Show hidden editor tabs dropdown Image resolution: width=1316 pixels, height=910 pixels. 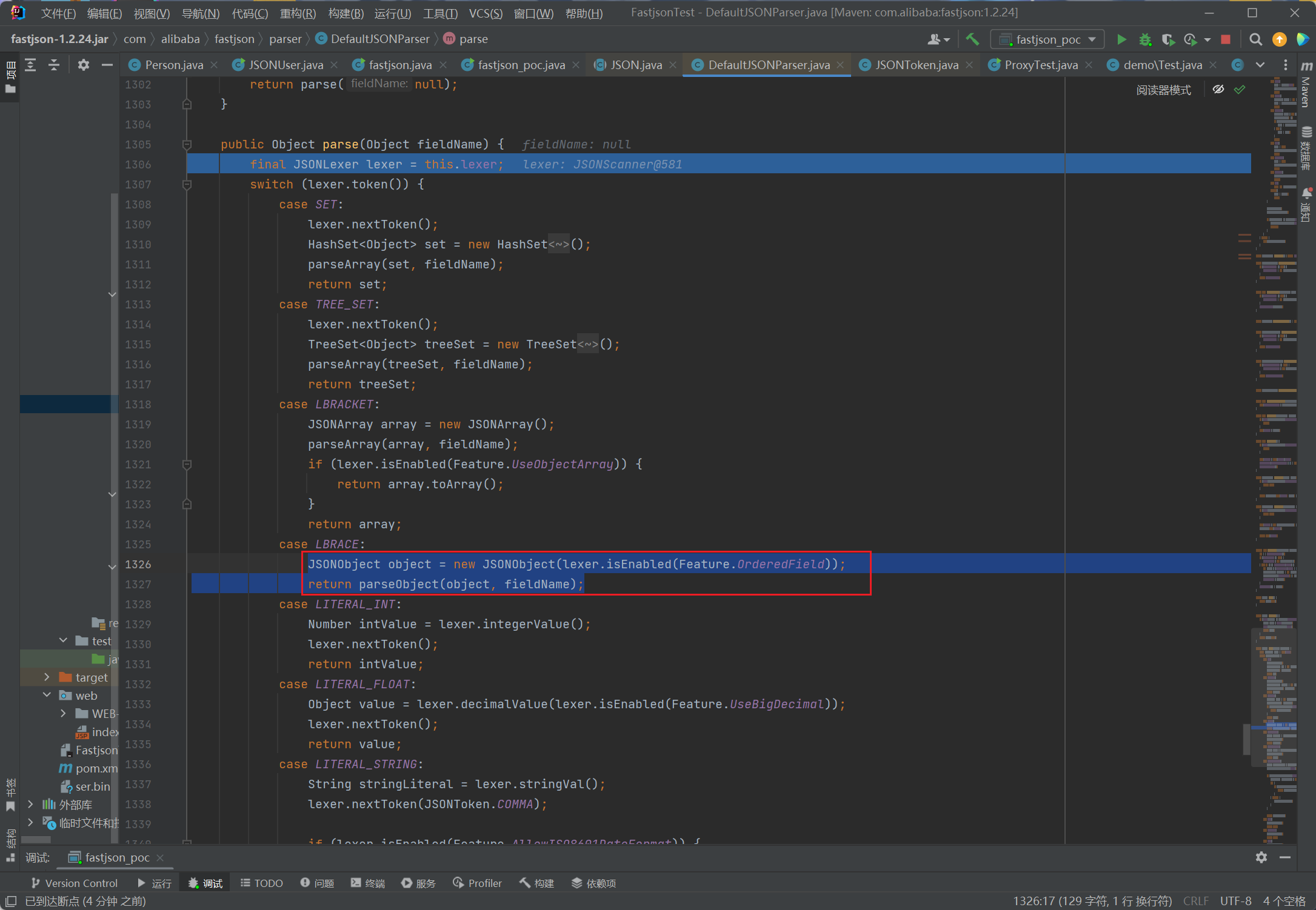[x=1260, y=65]
